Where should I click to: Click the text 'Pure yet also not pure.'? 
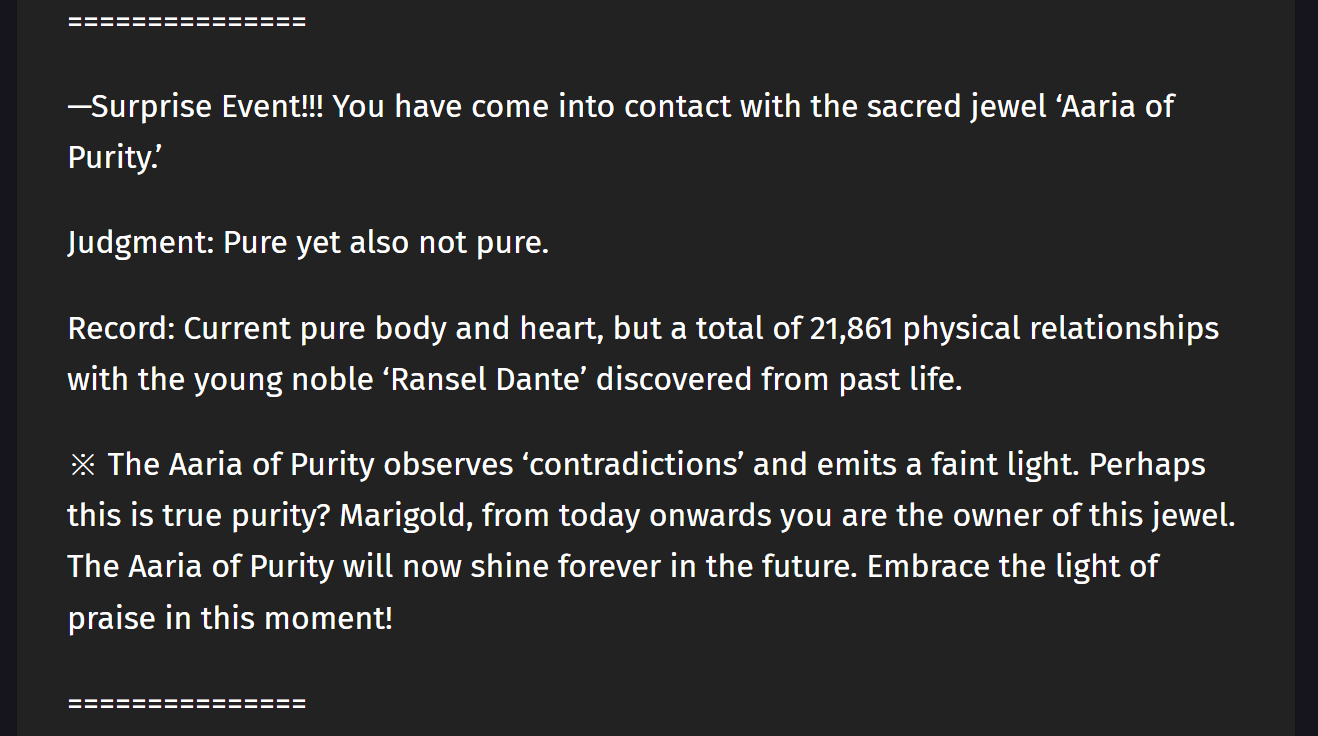point(386,243)
